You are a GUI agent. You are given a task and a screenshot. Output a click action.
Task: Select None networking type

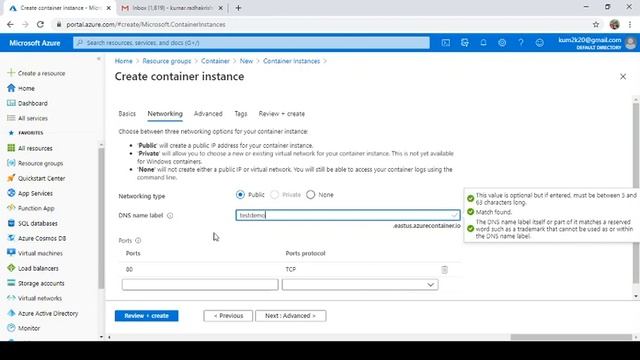click(x=311, y=195)
